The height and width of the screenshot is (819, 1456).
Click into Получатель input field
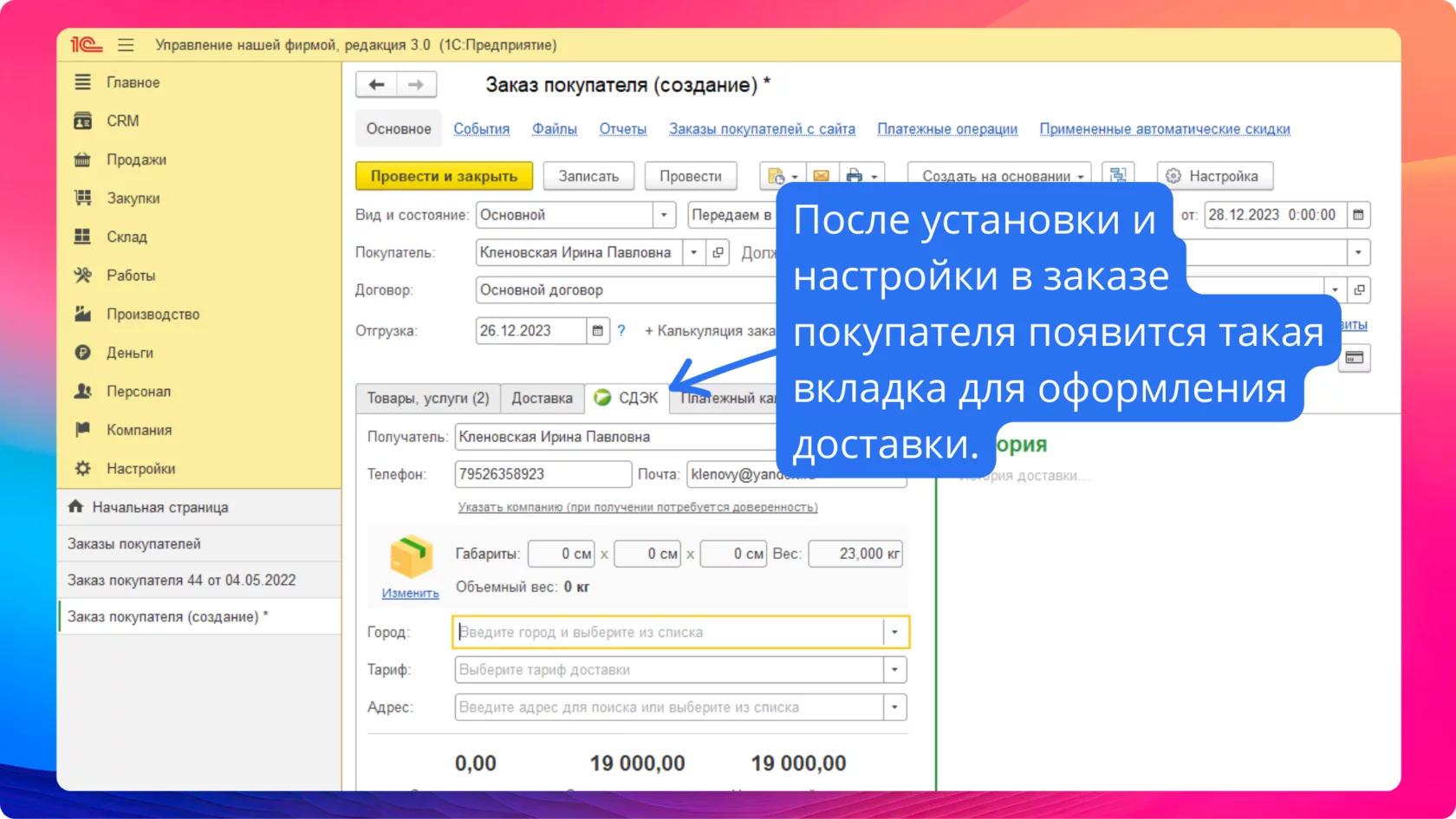pyautogui.click(x=615, y=437)
